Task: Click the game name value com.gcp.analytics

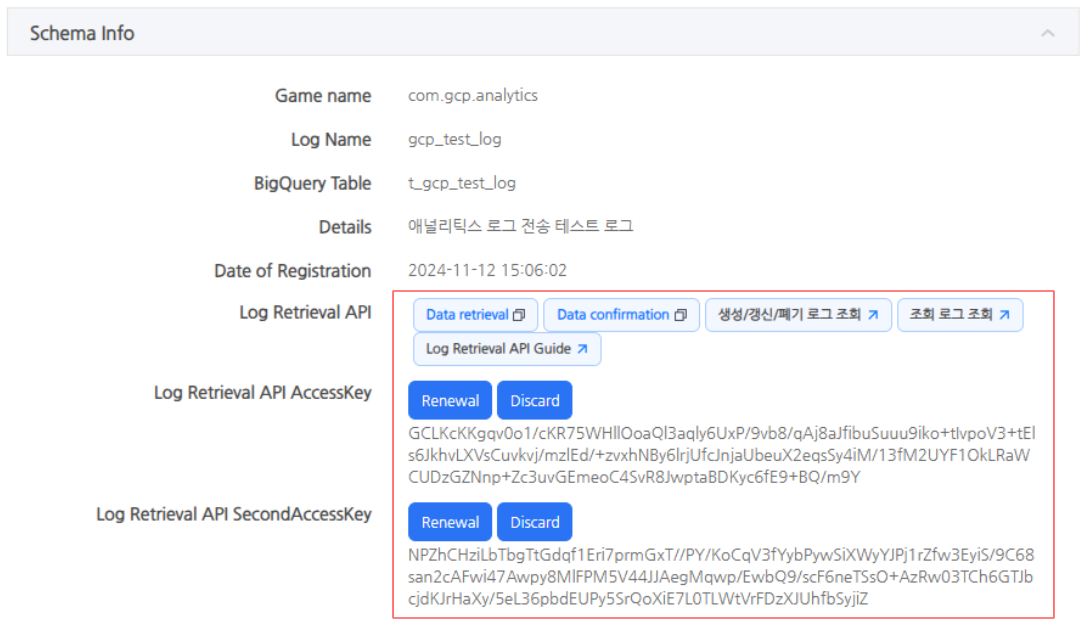Action: point(472,96)
